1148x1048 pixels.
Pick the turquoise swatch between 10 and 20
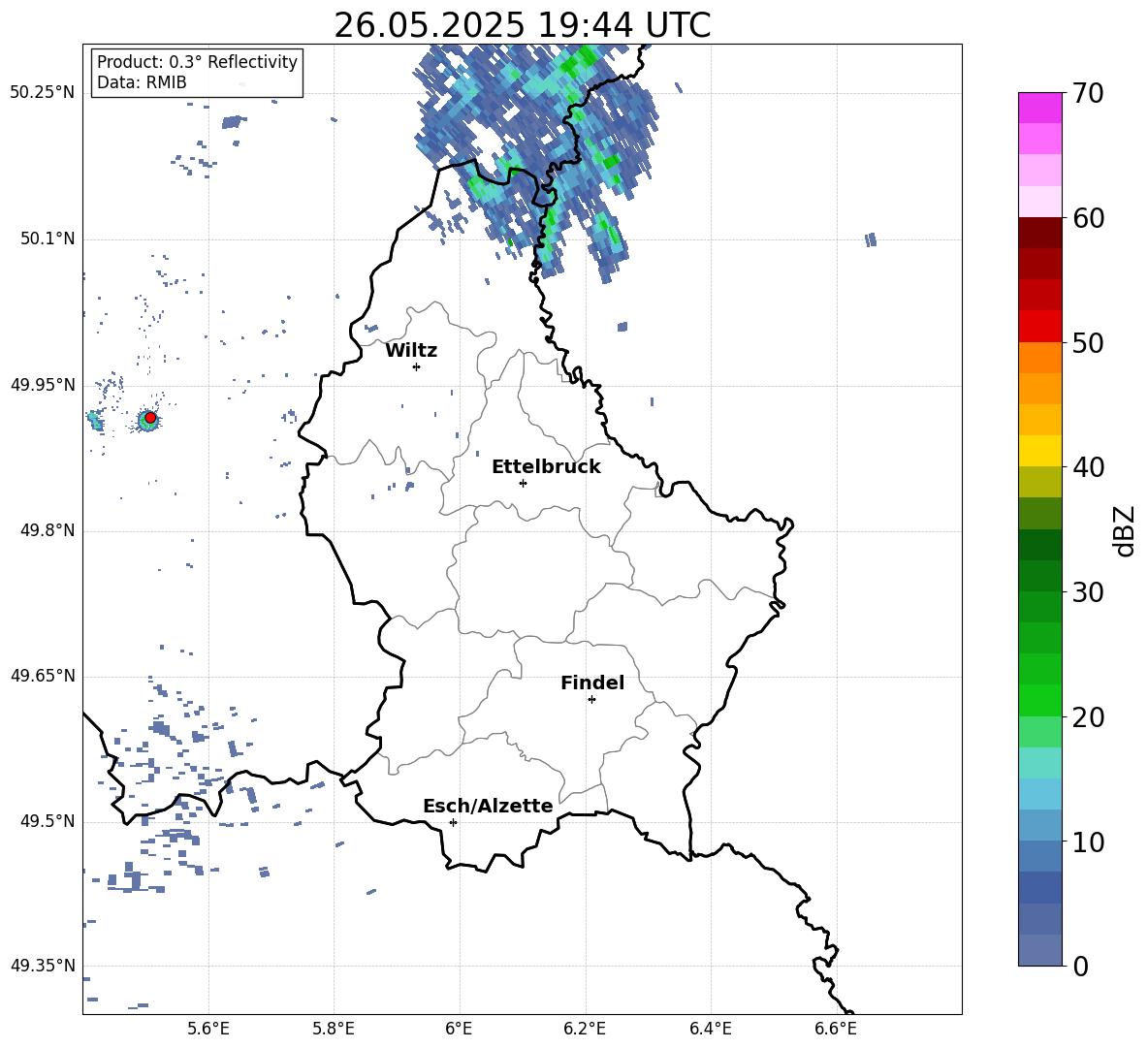[x=1039, y=763]
